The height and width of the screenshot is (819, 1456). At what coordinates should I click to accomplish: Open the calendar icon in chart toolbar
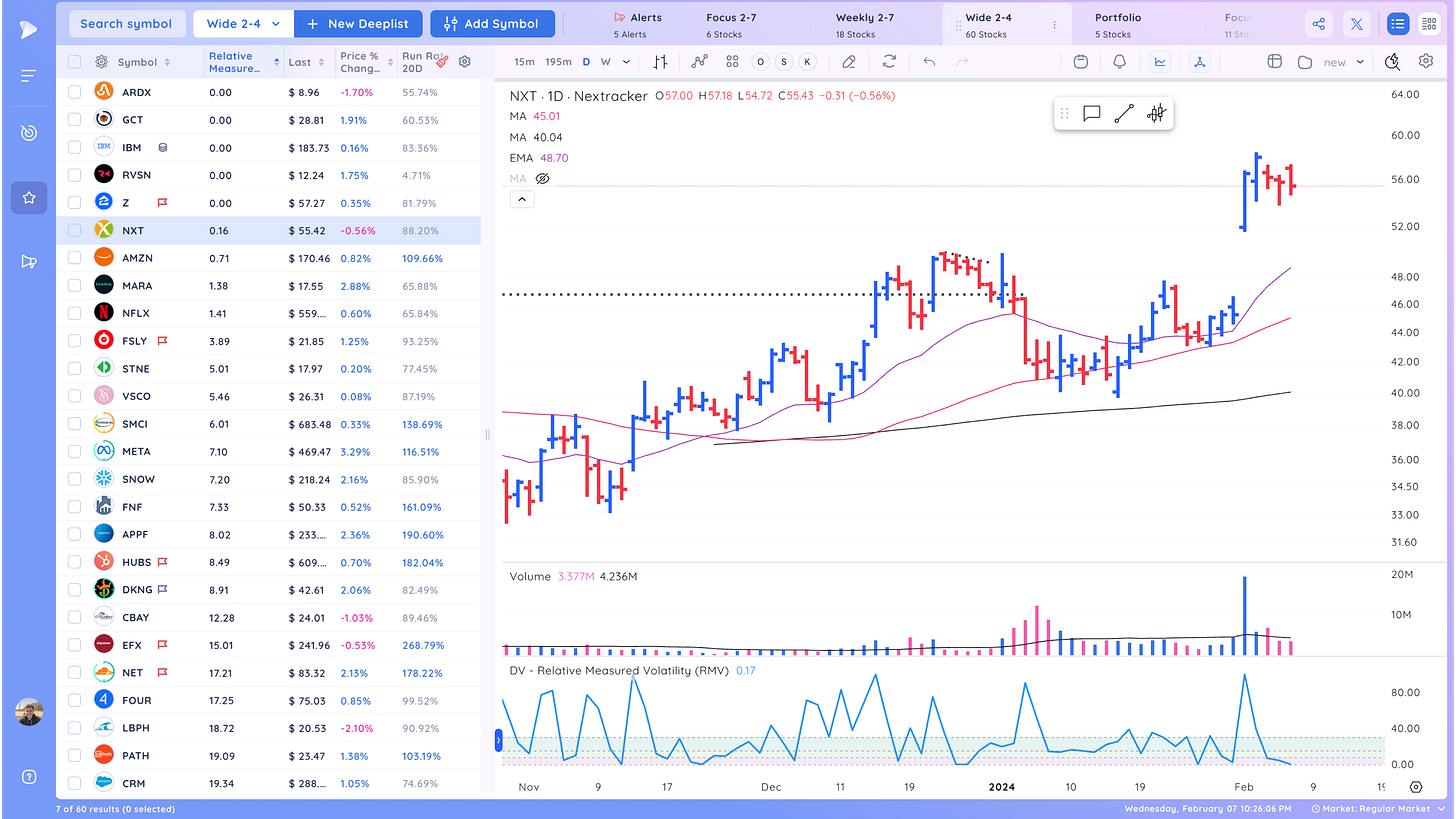(x=1080, y=62)
